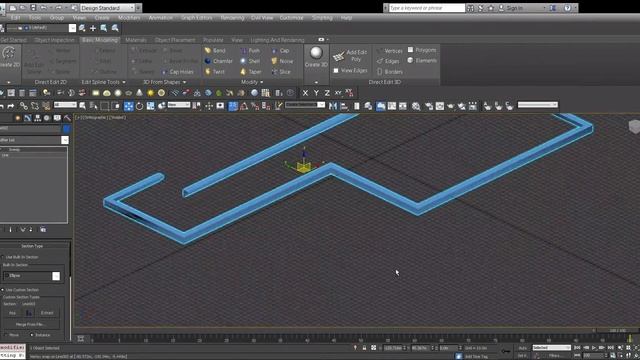
Task: Open the Modify panel tab icon
Action: coord(27,118)
